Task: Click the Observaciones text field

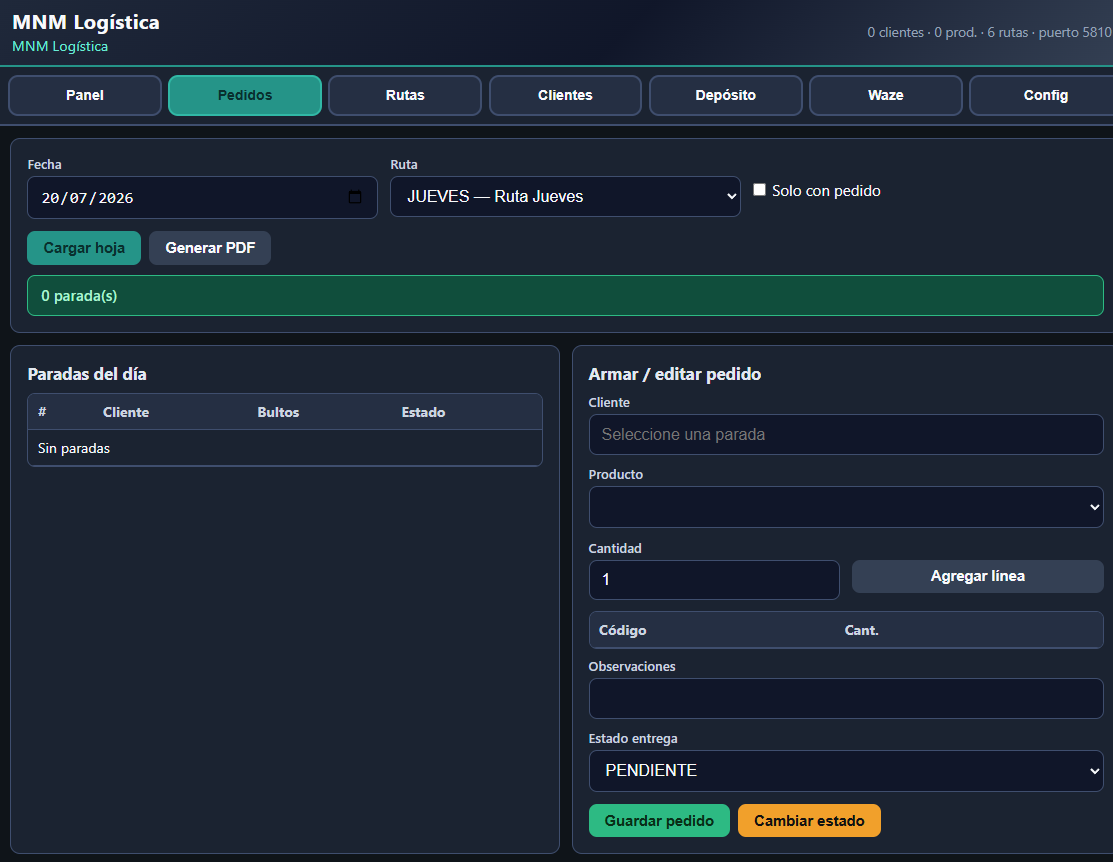Action: coord(845,698)
